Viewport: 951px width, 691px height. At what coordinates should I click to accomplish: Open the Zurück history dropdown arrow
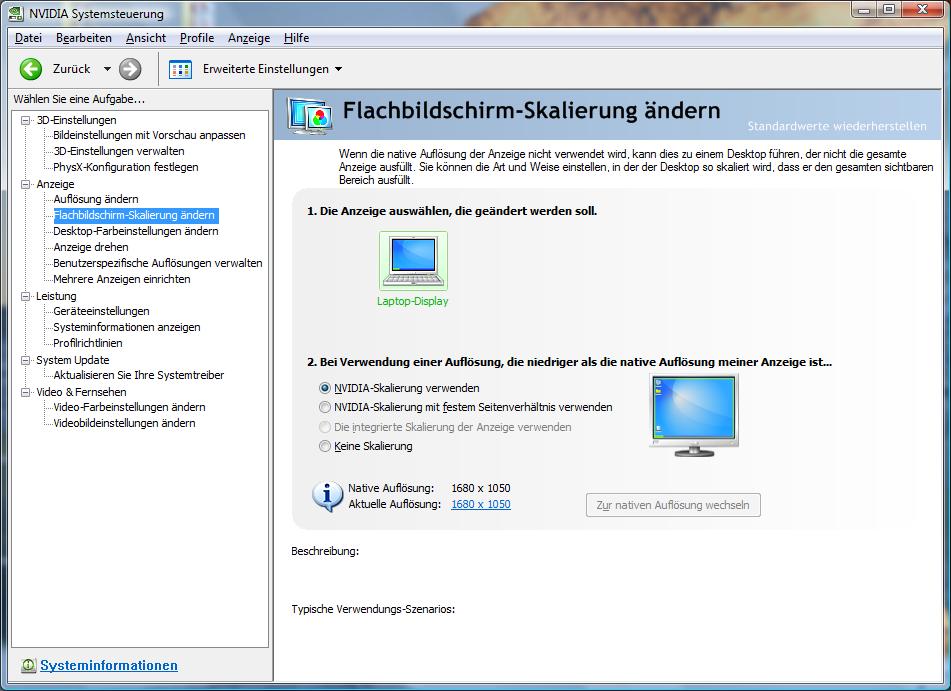coord(107,69)
